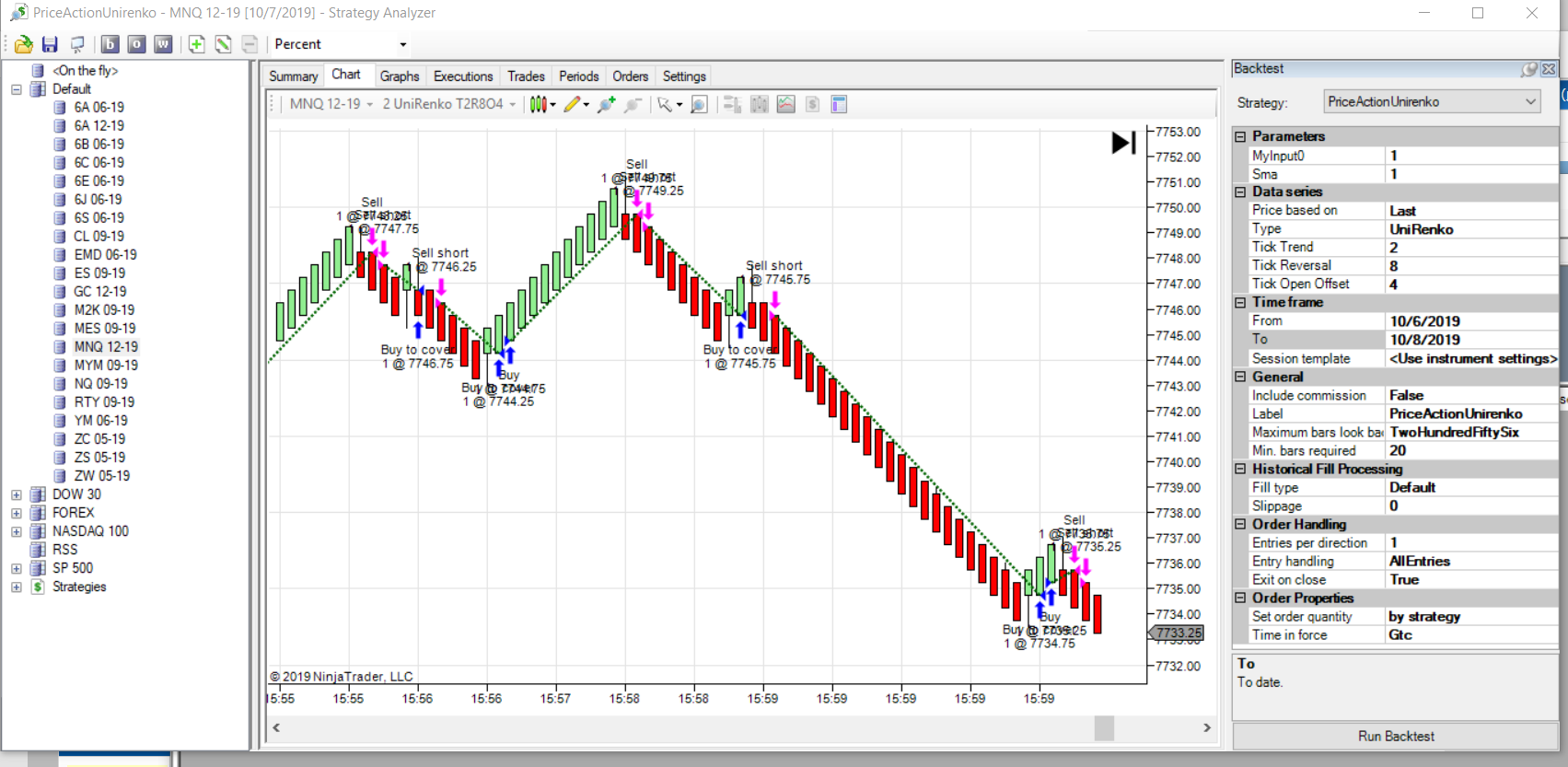Click the data series bars icon
Viewport: 1568px width, 767px height.
coord(760,104)
